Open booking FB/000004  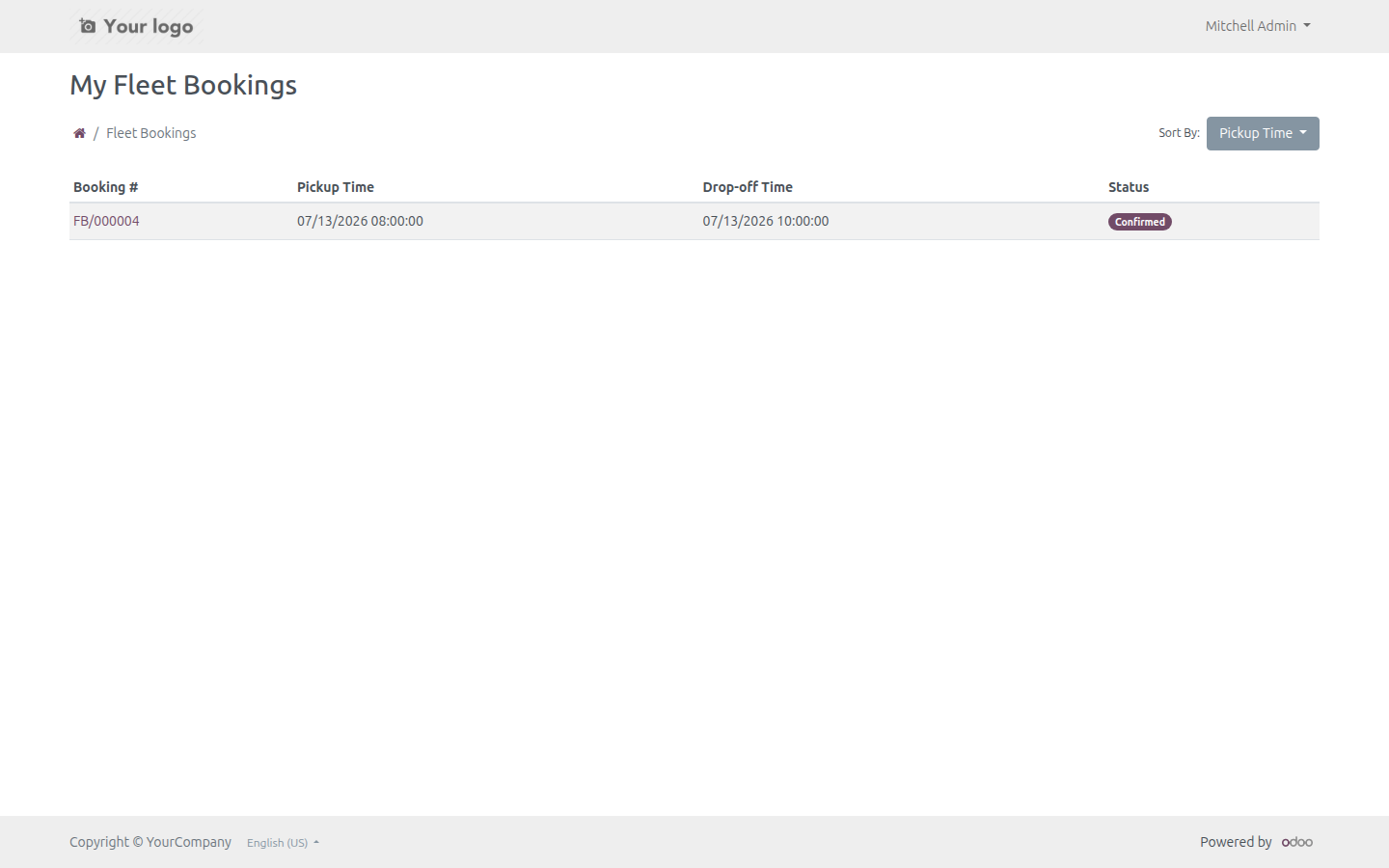[106, 221]
